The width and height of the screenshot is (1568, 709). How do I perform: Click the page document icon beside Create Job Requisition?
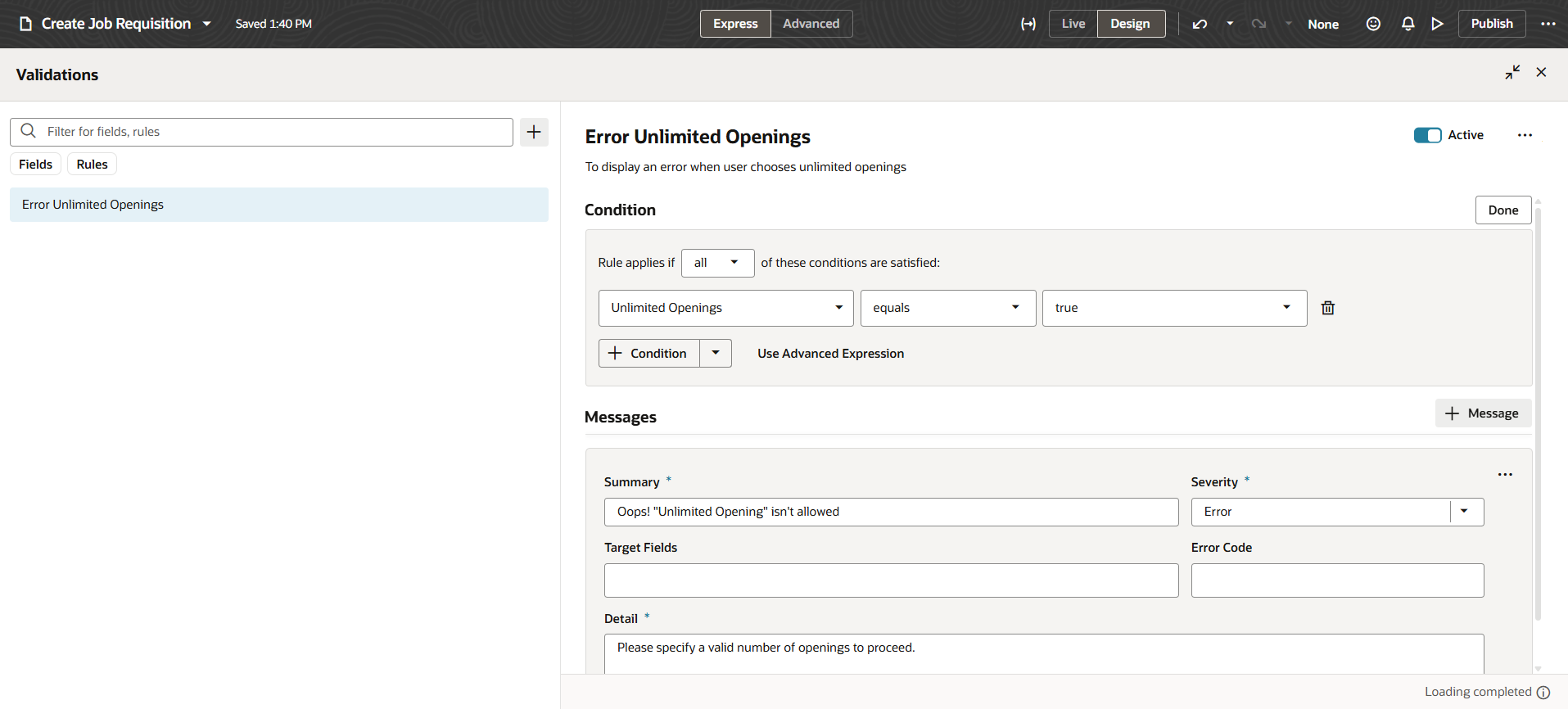25,24
